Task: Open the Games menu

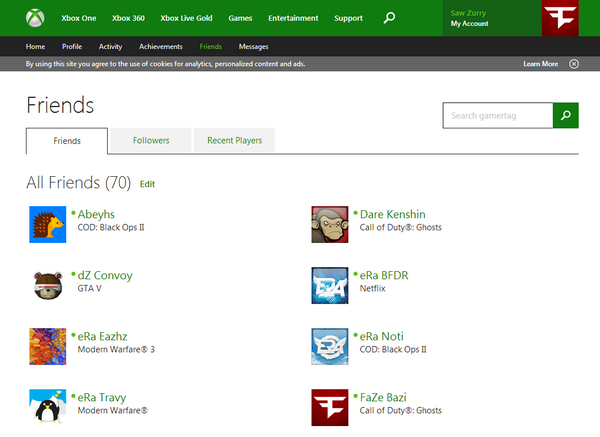Action: point(240,18)
